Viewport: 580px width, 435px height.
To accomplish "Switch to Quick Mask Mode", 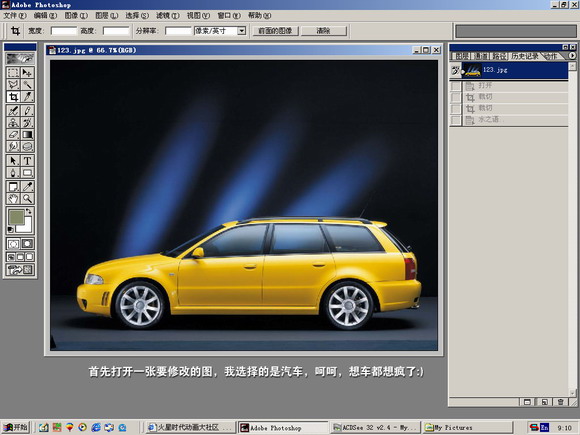I will pyautogui.click(x=27, y=244).
